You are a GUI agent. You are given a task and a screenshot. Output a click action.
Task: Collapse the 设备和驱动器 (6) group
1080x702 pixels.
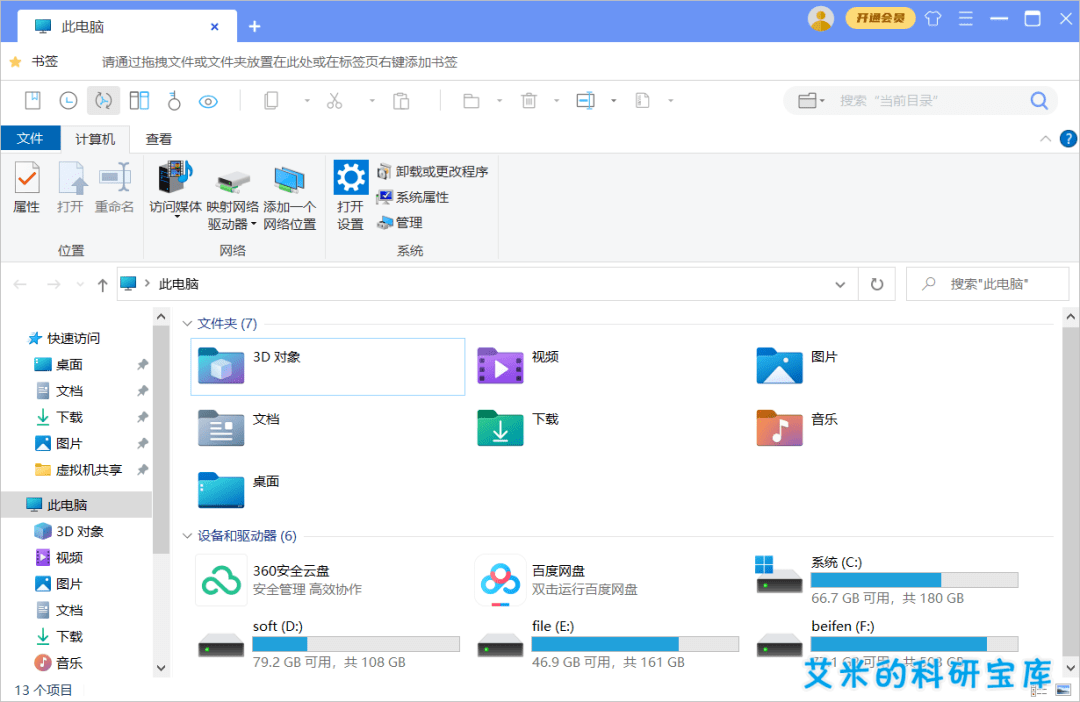pos(187,536)
